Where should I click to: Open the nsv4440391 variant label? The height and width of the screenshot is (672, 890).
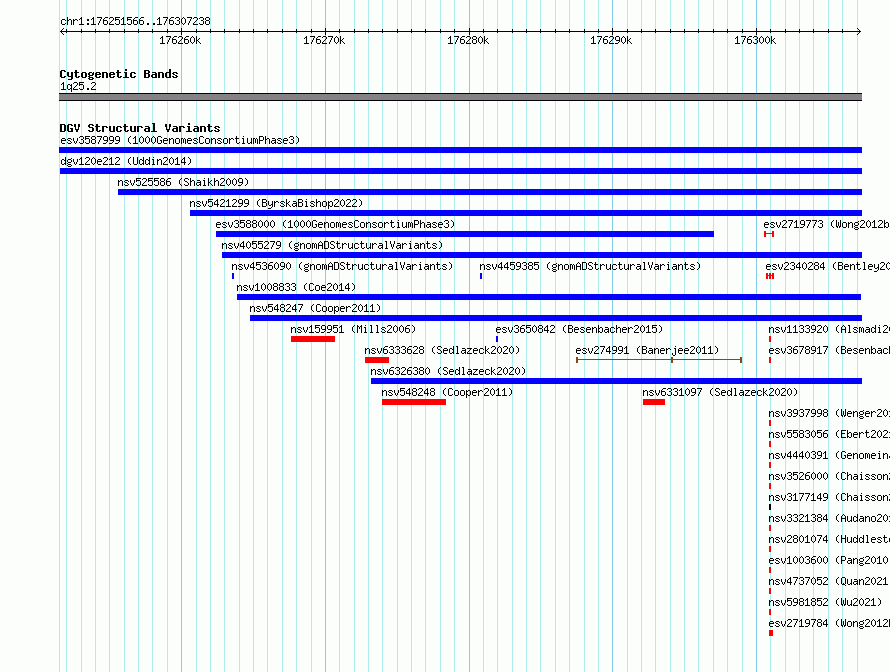coord(829,455)
